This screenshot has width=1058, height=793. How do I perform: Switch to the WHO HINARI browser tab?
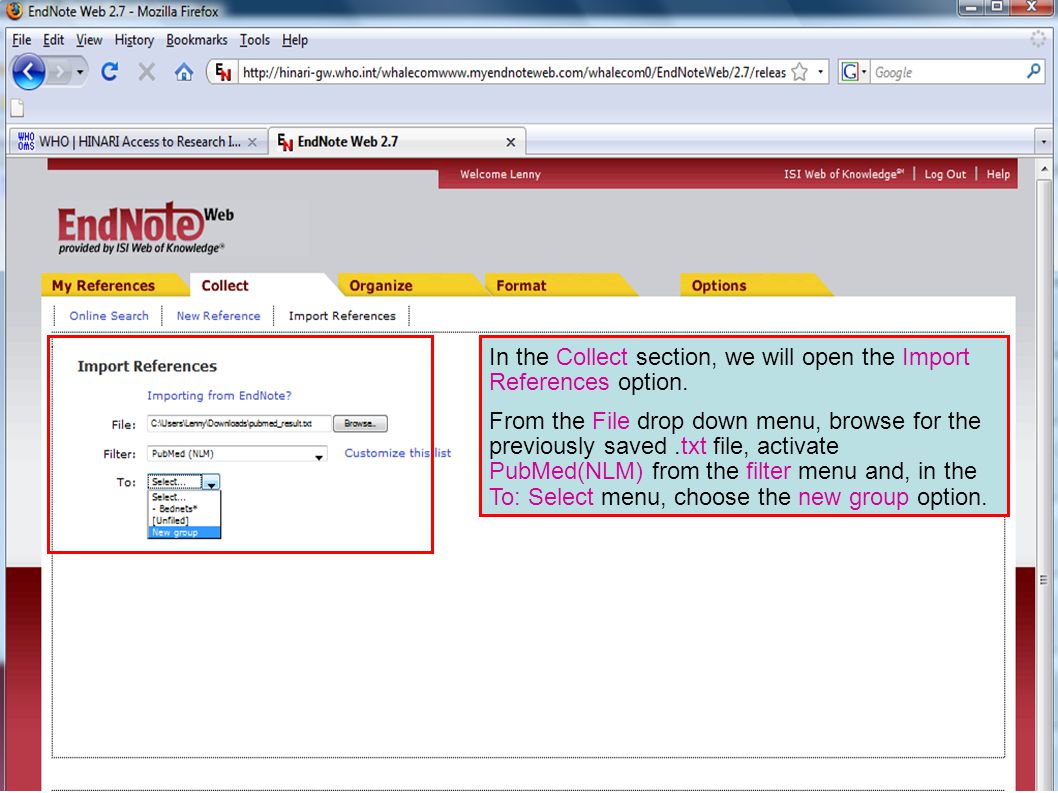pyautogui.click(x=138, y=142)
